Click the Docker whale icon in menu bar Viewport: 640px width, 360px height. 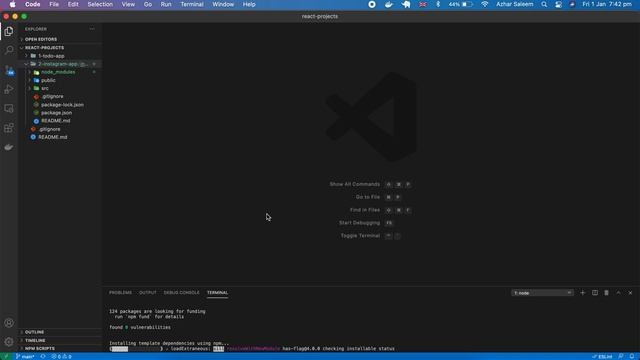coord(389,4)
